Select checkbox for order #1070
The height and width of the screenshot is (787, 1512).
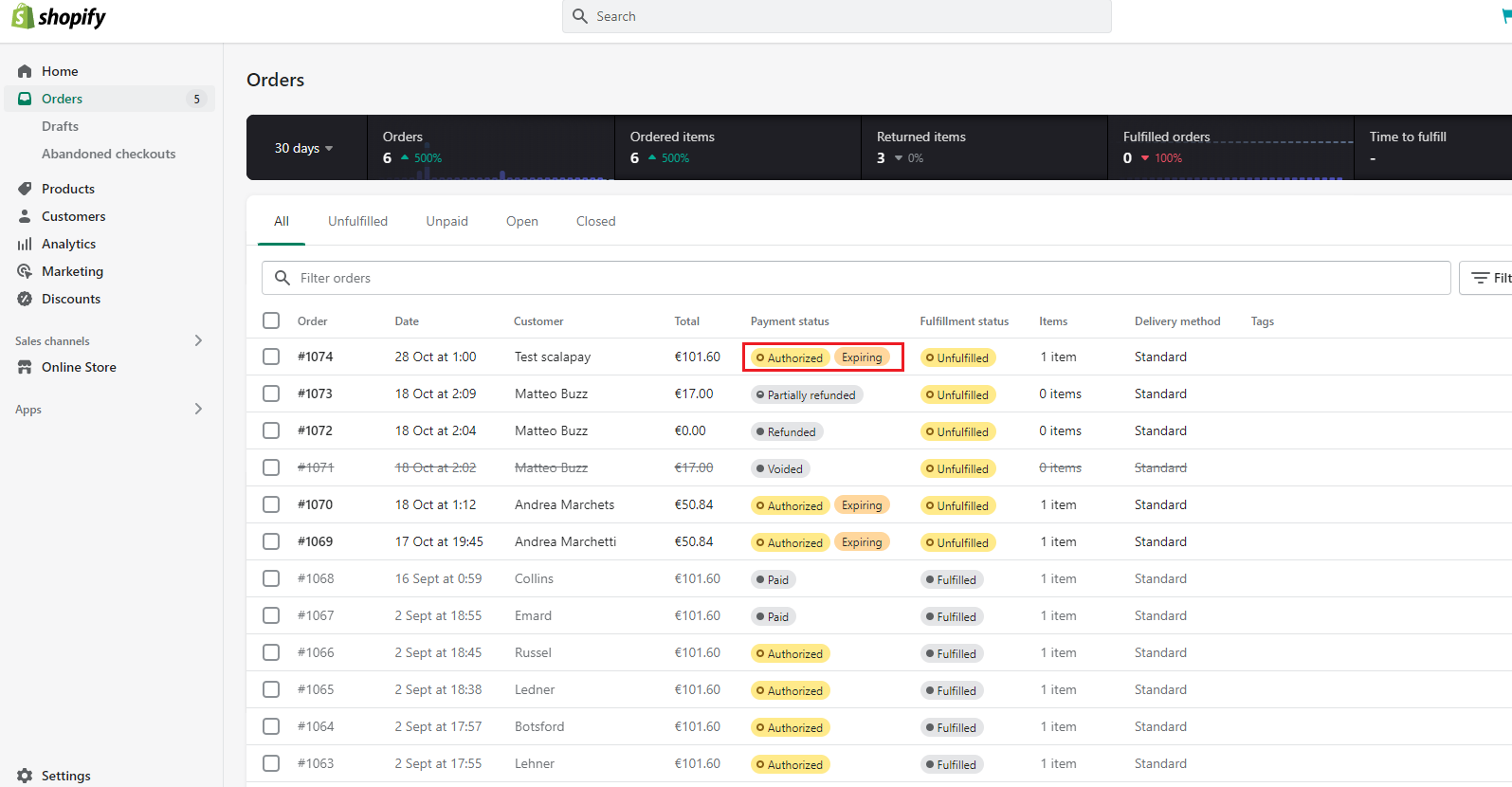coord(271,504)
